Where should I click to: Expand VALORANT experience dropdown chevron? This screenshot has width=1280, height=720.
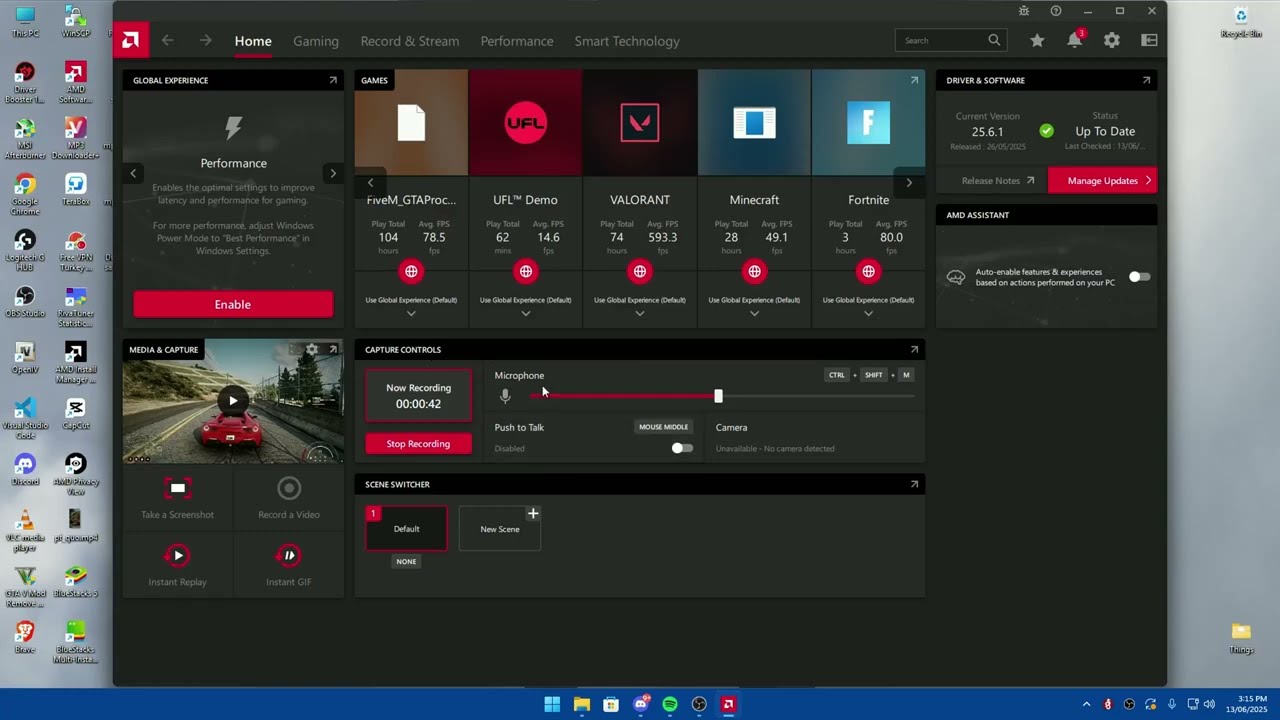tap(640, 313)
